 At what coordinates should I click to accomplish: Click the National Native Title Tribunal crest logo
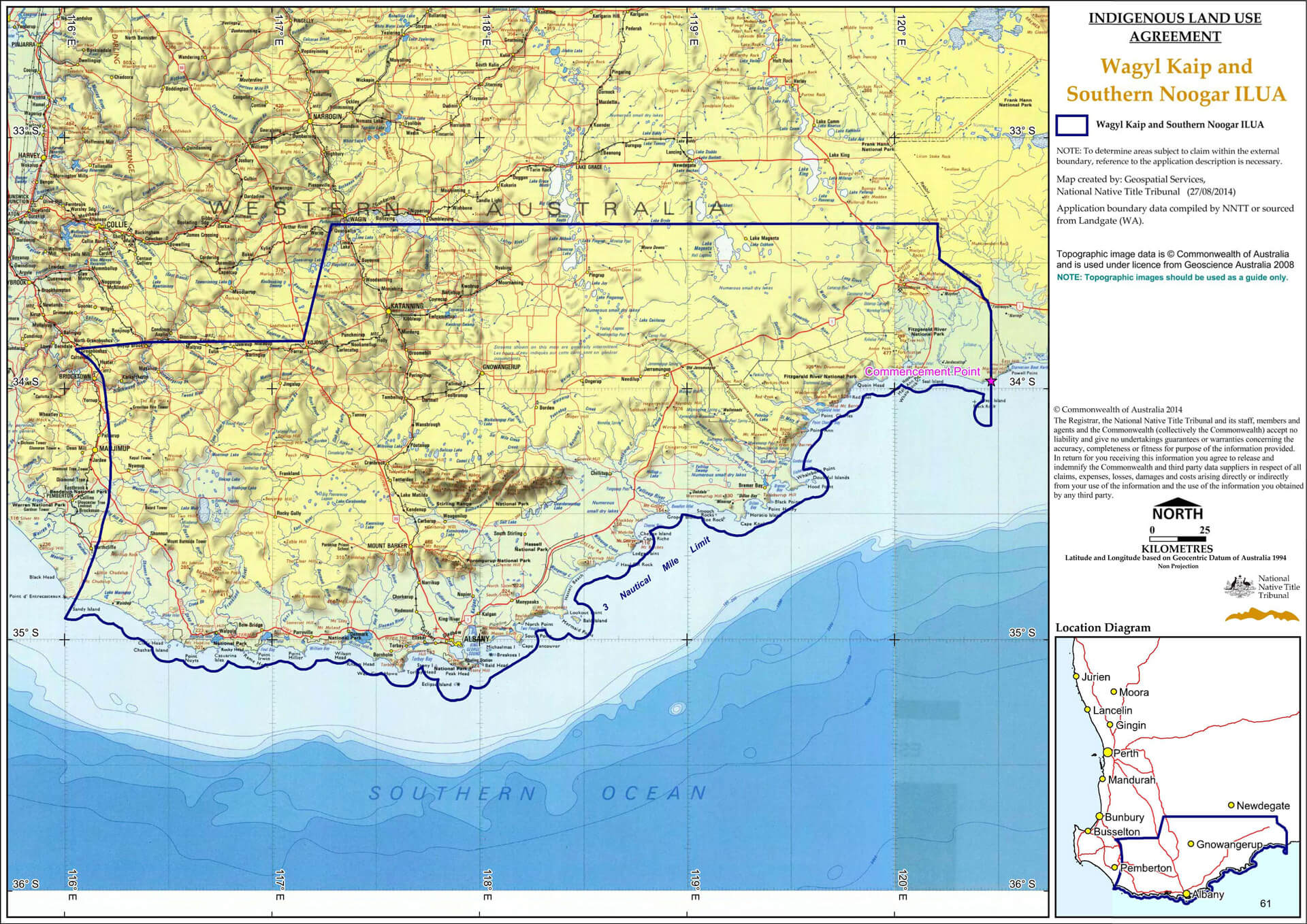(x=1239, y=587)
